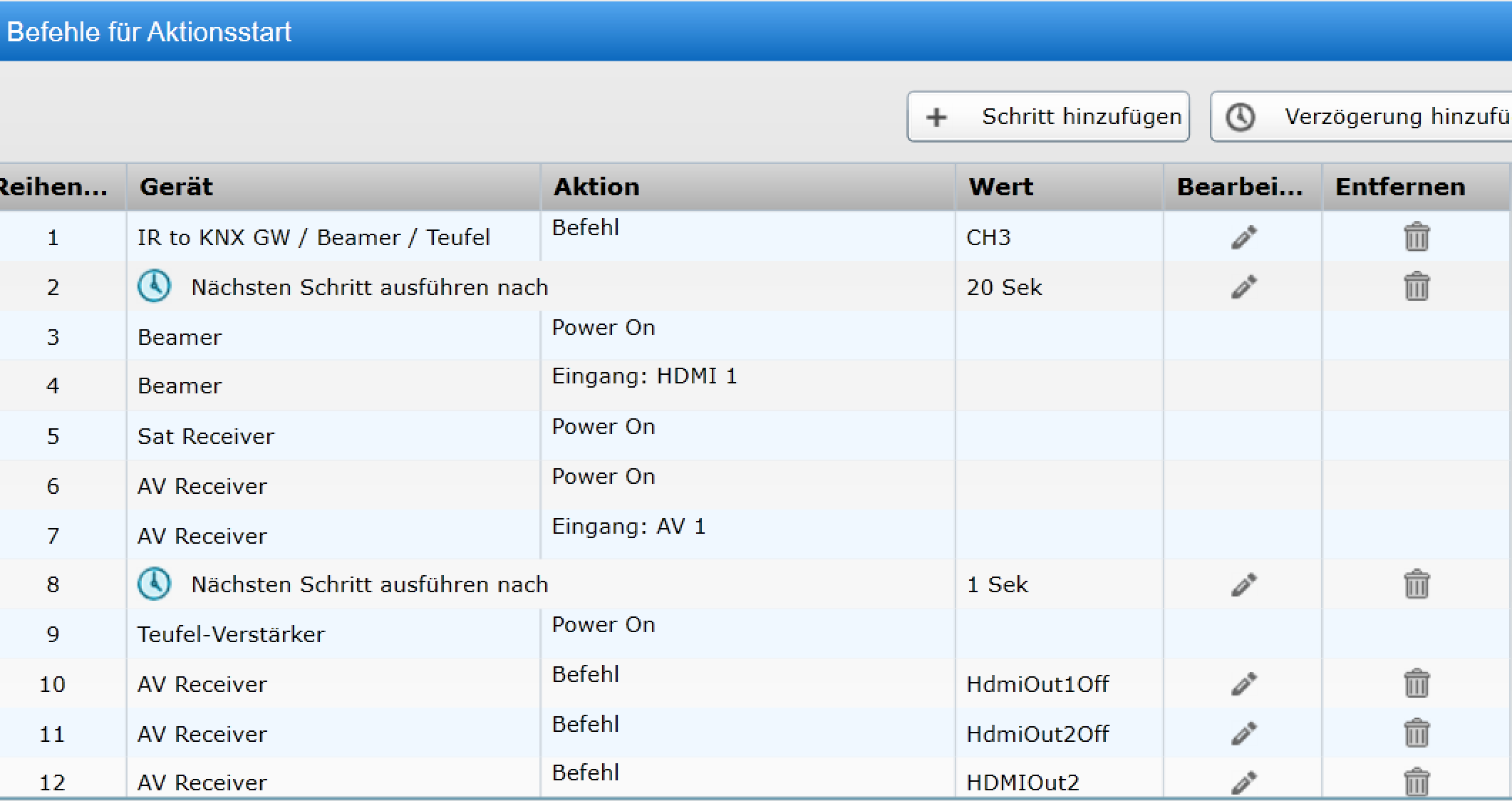
Task: Delete step 12 with the trash icon
Action: pos(1416,782)
